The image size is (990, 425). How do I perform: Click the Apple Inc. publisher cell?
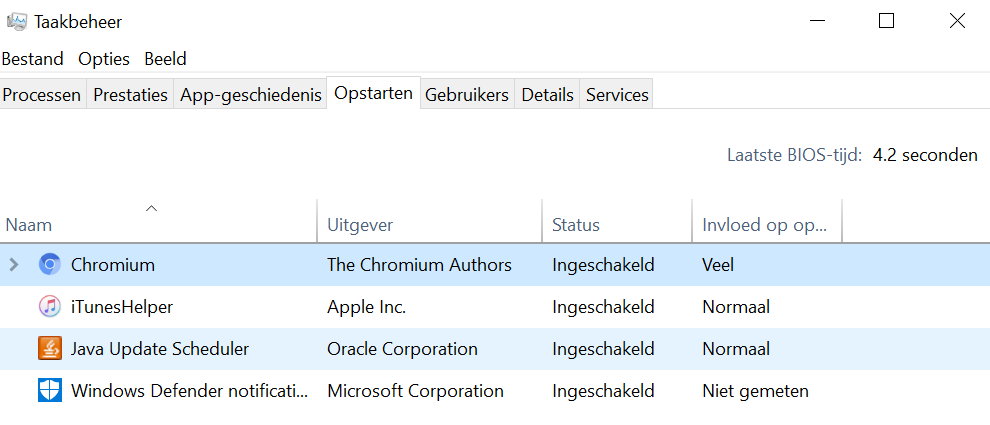coord(366,307)
